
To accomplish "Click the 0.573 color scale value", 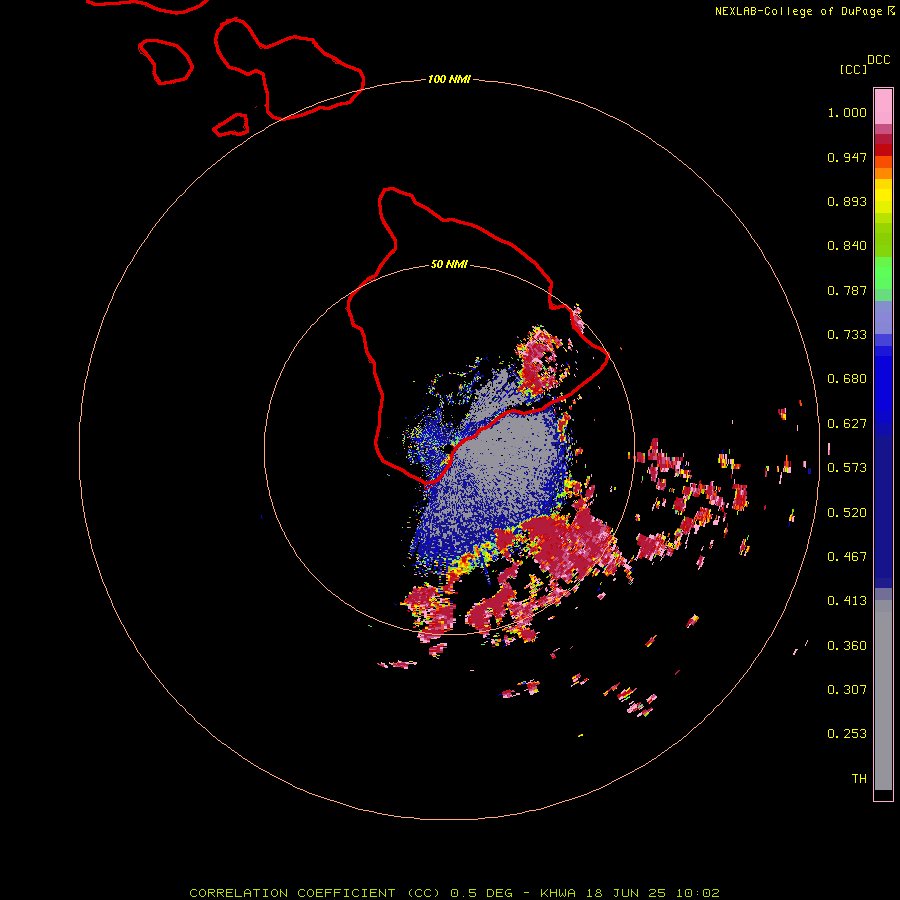I will click(847, 468).
